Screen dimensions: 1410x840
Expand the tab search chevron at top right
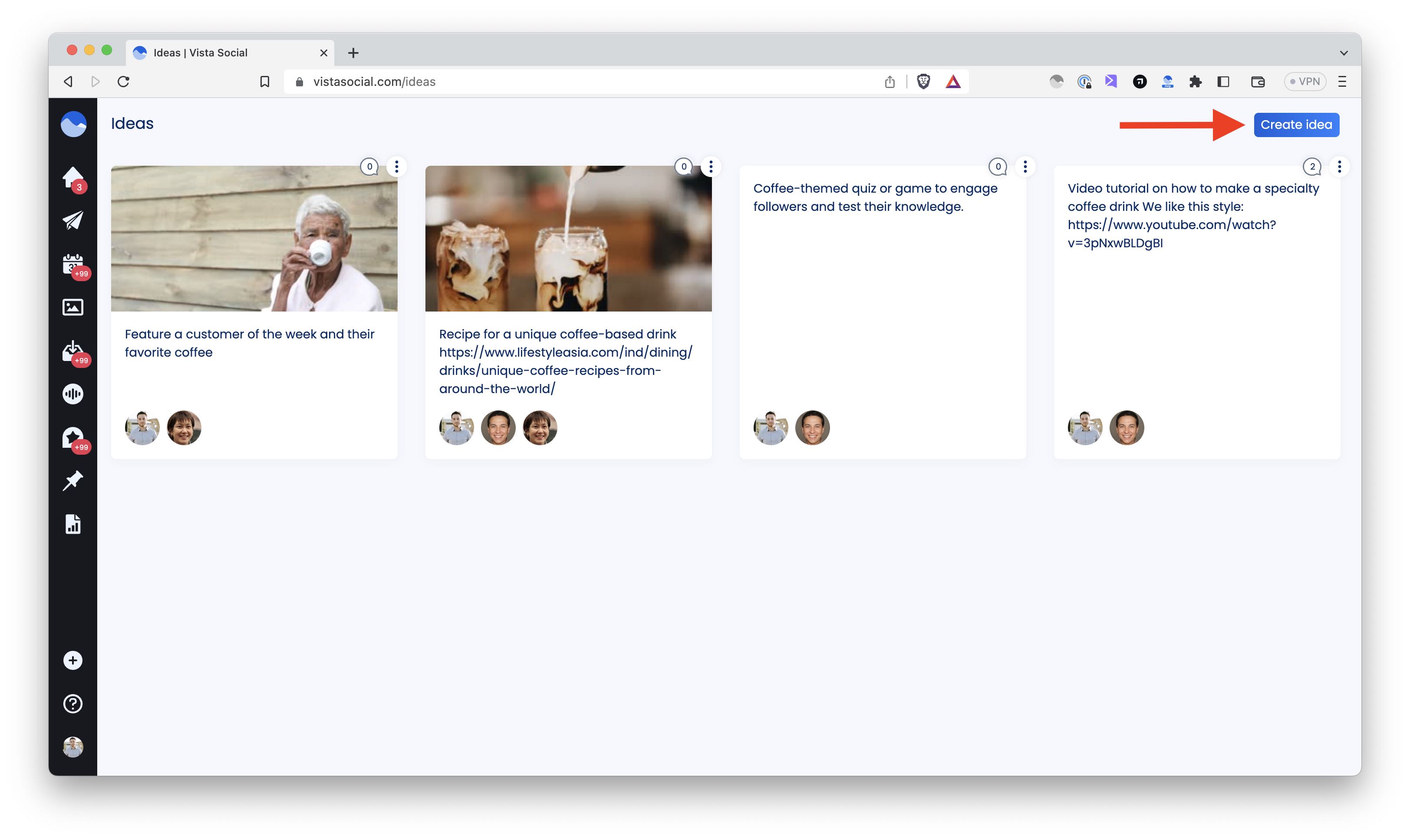[x=1343, y=52]
